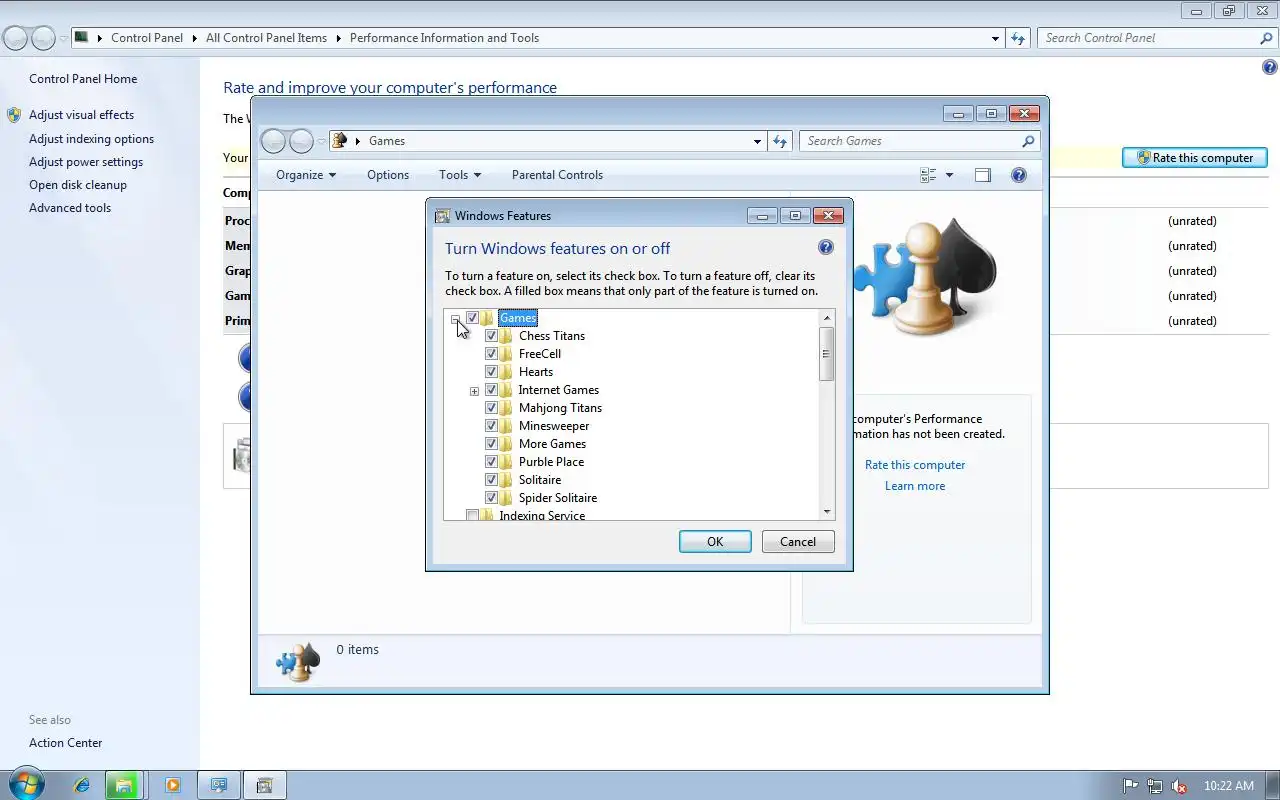Open the Start menu orb
This screenshot has width=1280, height=800.
click(x=25, y=785)
